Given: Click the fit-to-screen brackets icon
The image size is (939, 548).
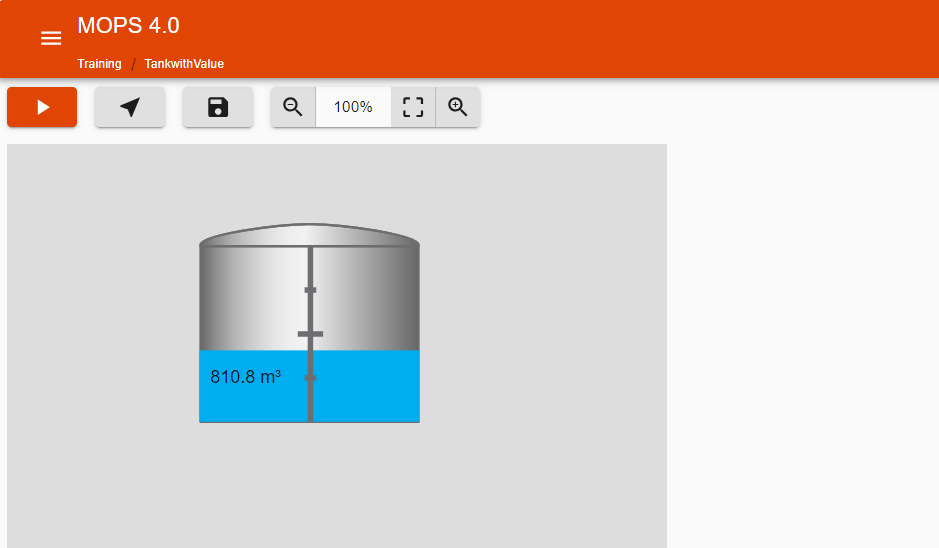Looking at the screenshot, I should (x=413, y=107).
